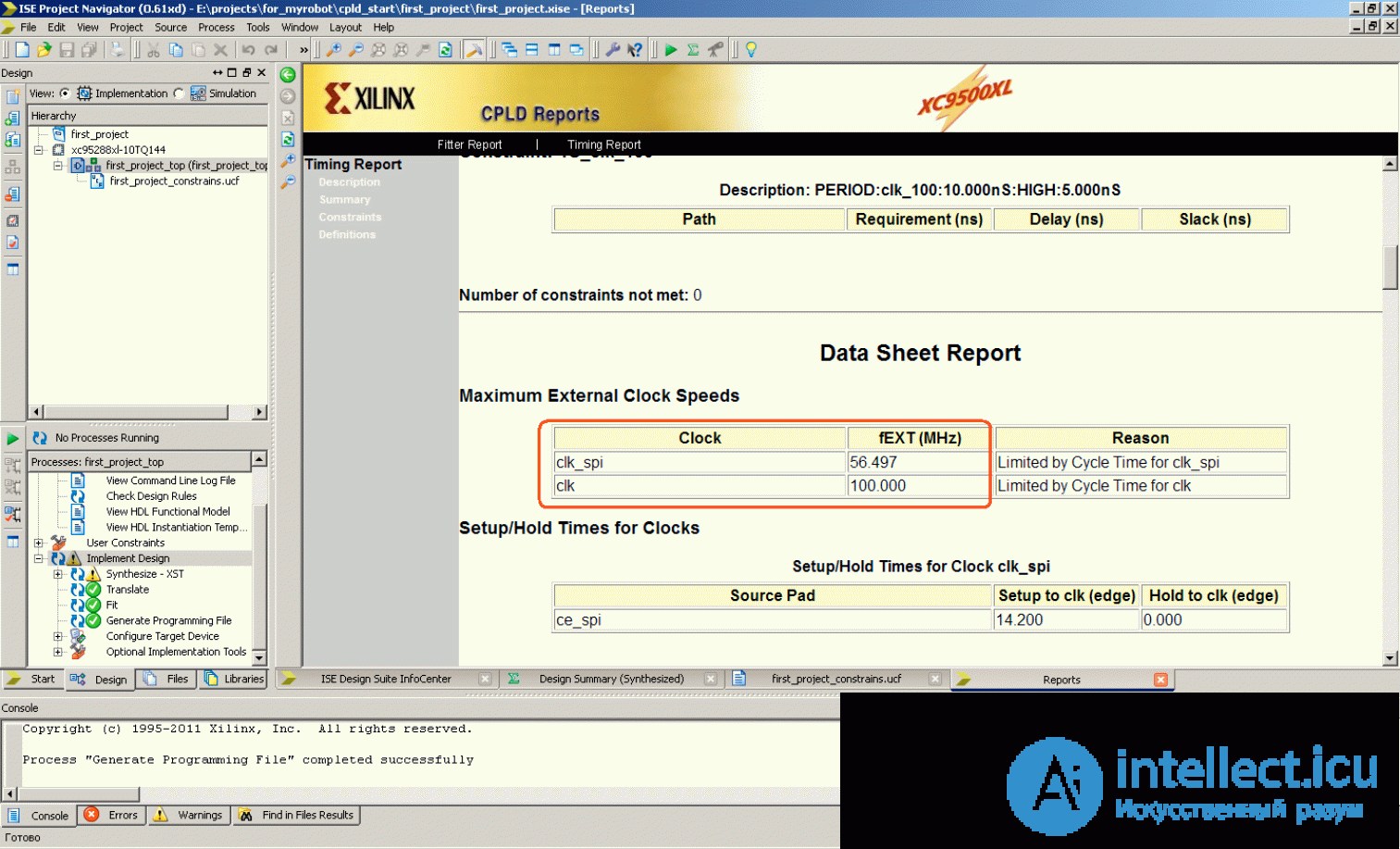Viewport: 1400px width, 849px height.
Task: Expand the Synthesize - XST node
Action: tap(57, 575)
